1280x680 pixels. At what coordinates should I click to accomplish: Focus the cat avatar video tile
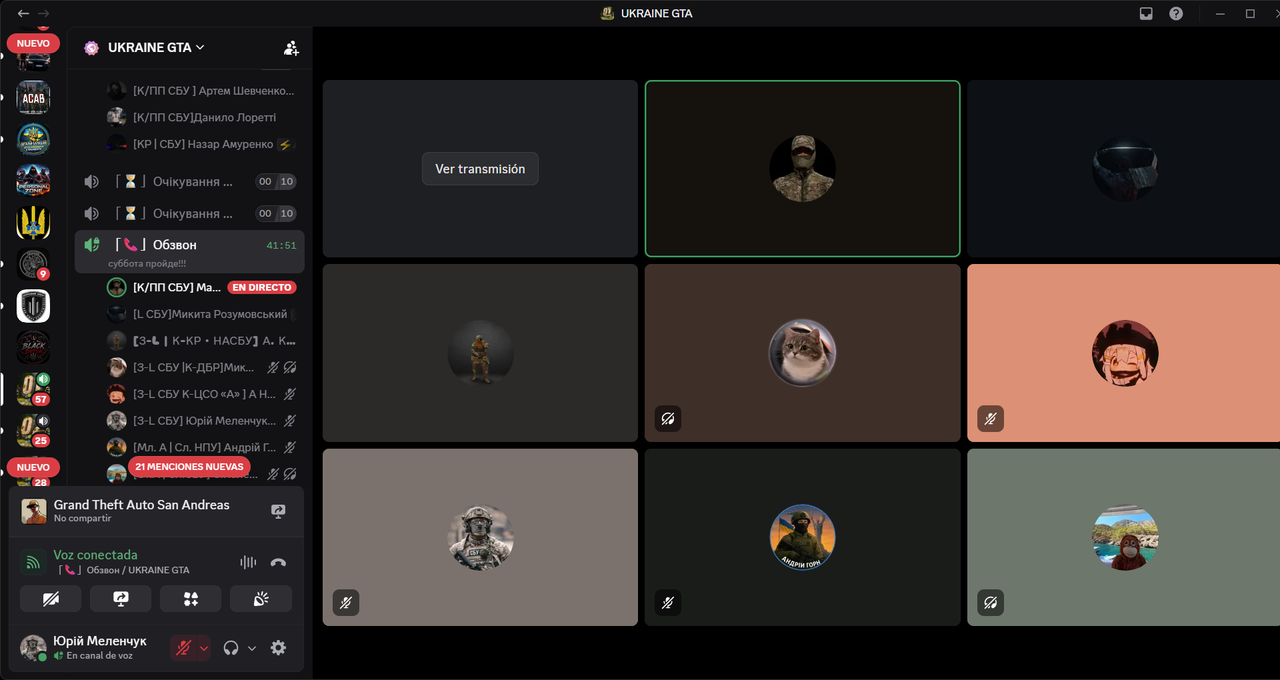coord(802,353)
